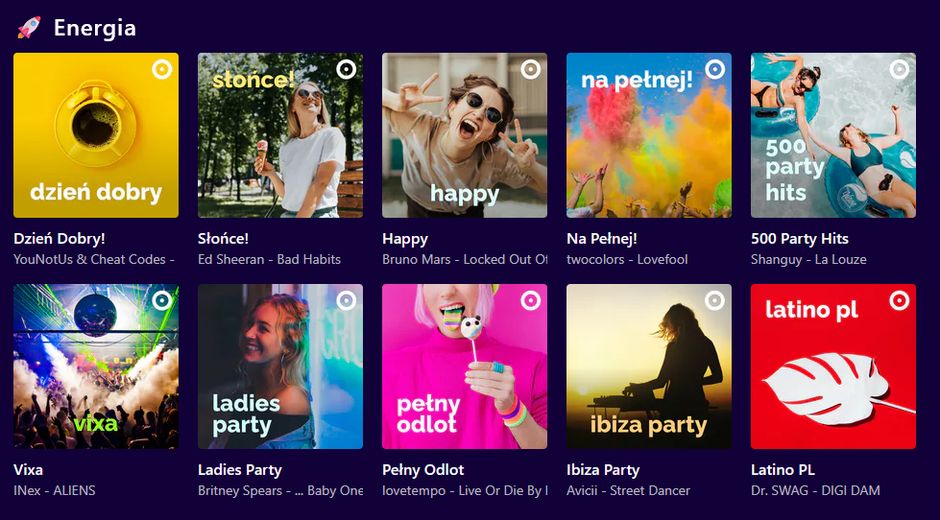Image resolution: width=940 pixels, height=520 pixels.
Task: Click the radio icon on Vixa tile
Action: [162, 300]
